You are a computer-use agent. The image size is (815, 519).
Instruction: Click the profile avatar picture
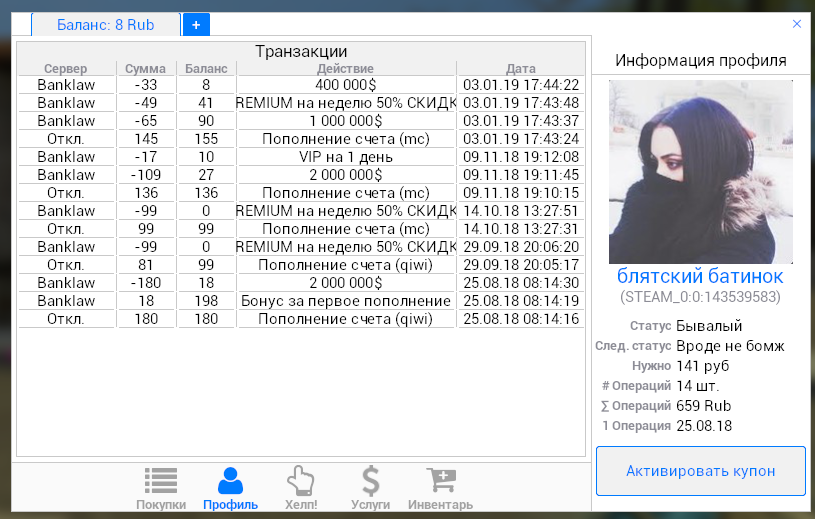(x=701, y=171)
